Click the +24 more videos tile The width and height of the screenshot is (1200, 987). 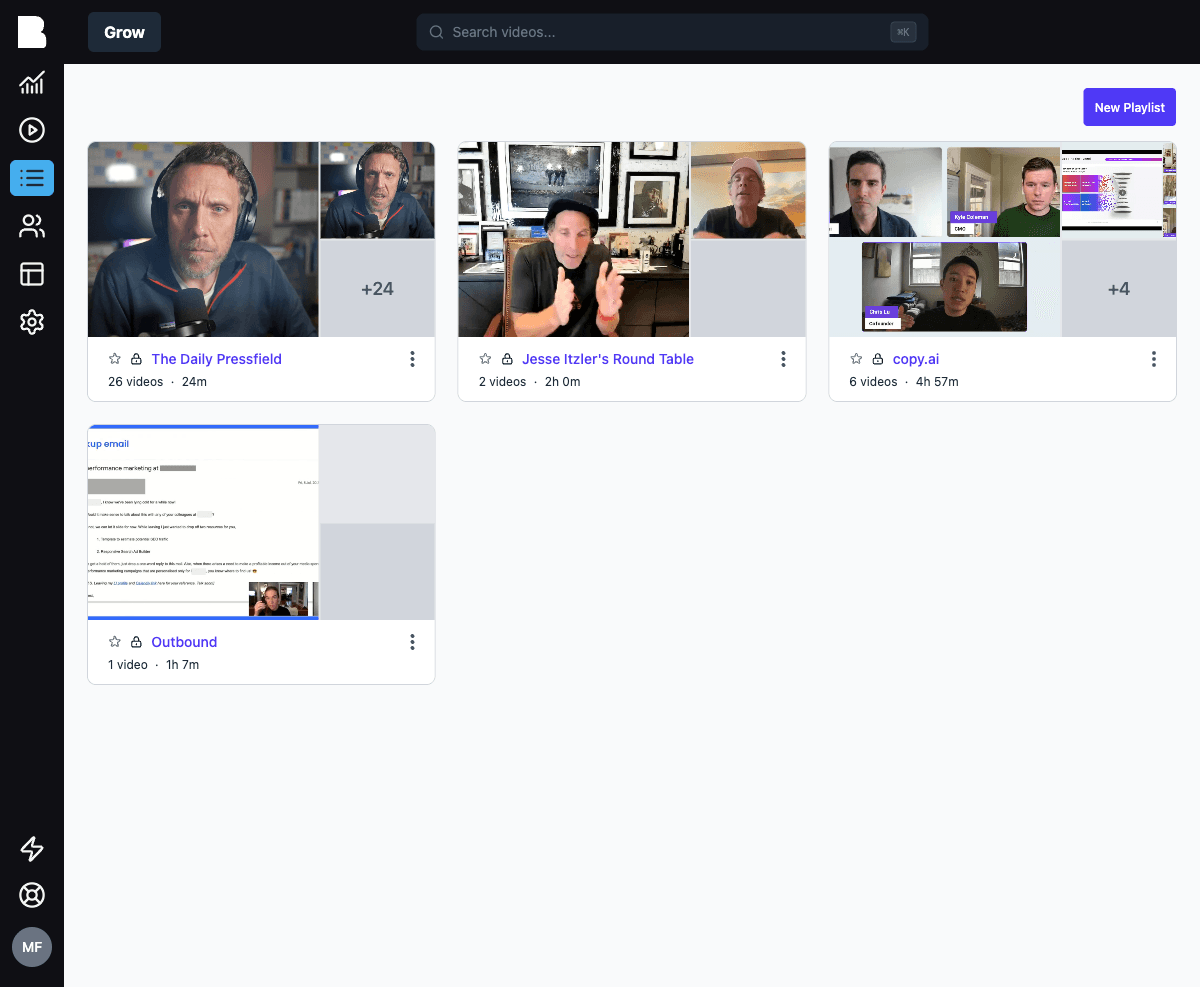coord(377,289)
